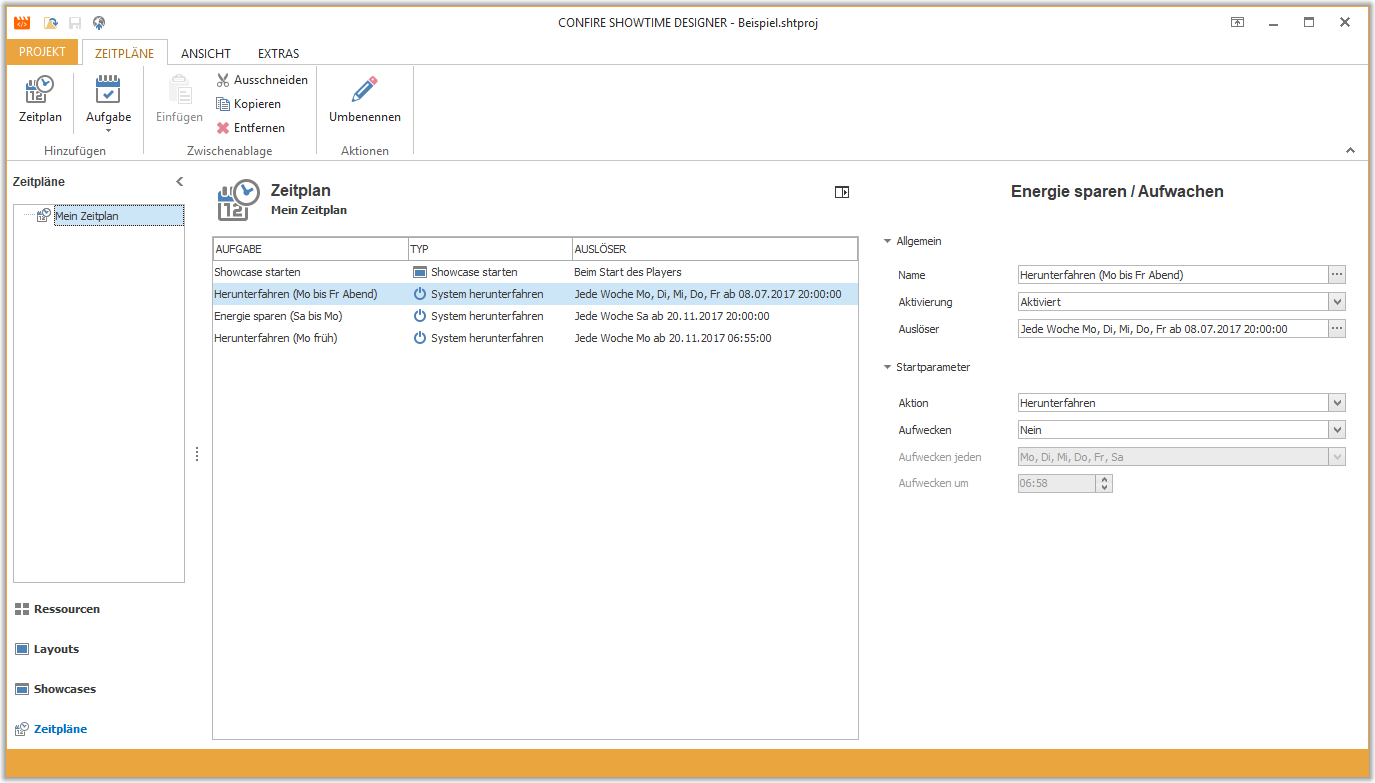This screenshot has width=1375, height=783.
Task: Click power icon in Herunterfahren (Mo bis Fr Abend) row
Action: [420, 294]
